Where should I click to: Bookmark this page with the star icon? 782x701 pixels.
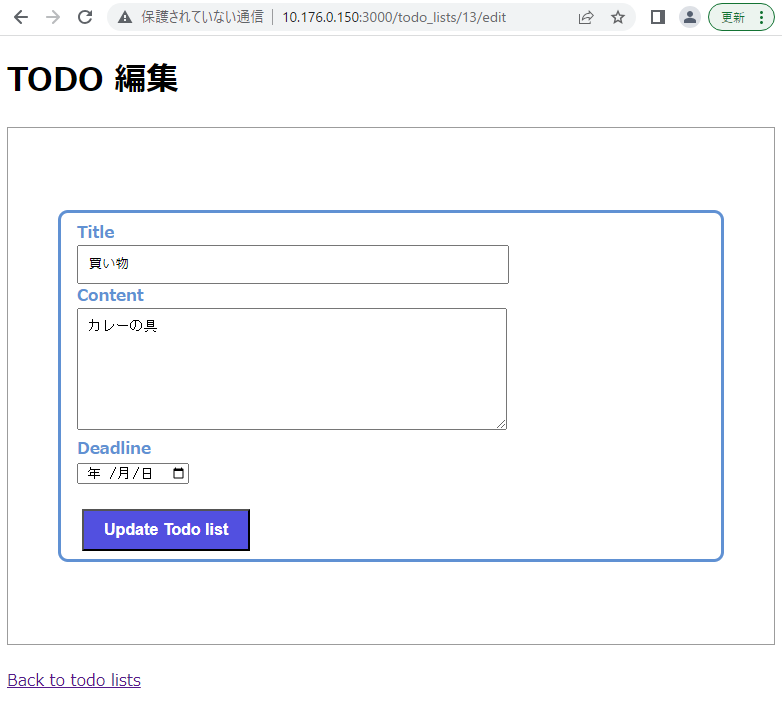coord(618,17)
